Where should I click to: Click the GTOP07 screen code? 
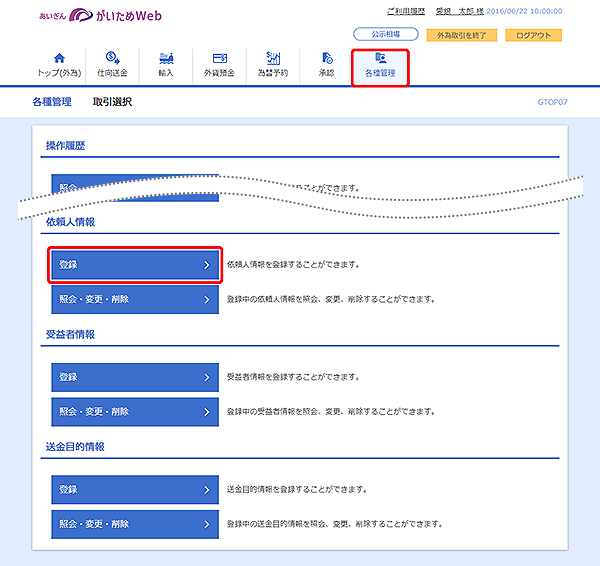click(553, 102)
